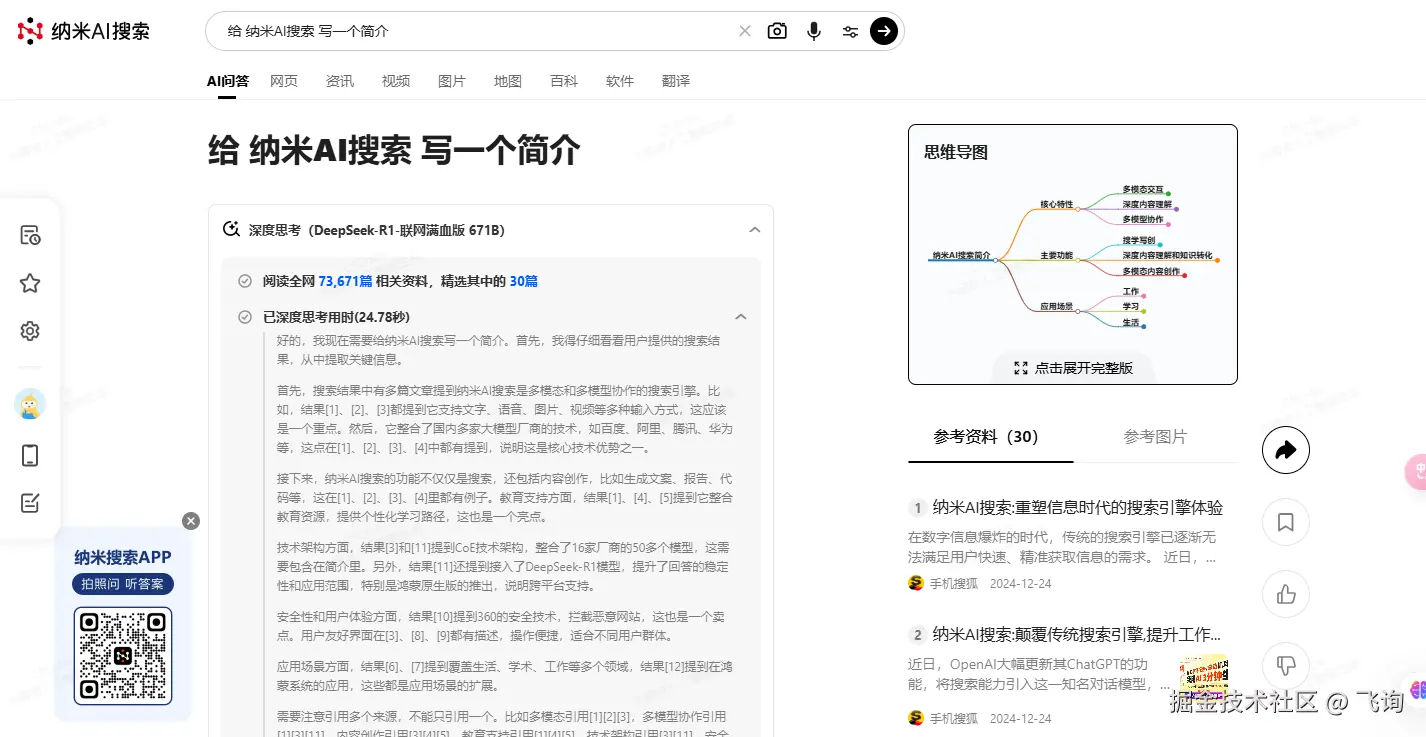Click the 纳米AI搜索 logo
Screen dimensions: 1426x737
84,31
